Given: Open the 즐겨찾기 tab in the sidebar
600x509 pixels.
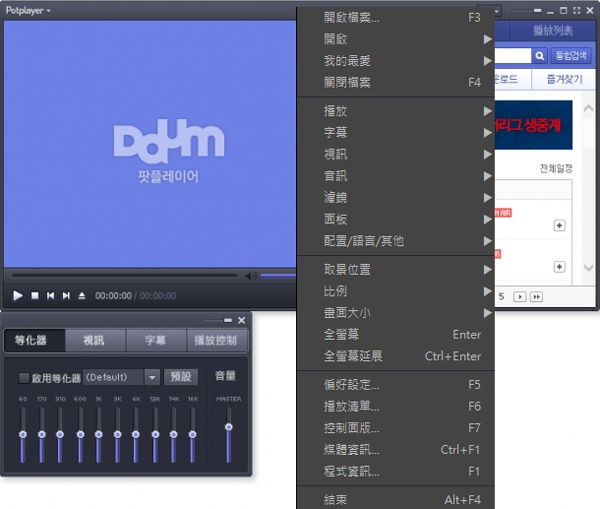Looking at the screenshot, I should tap(564, 79).
